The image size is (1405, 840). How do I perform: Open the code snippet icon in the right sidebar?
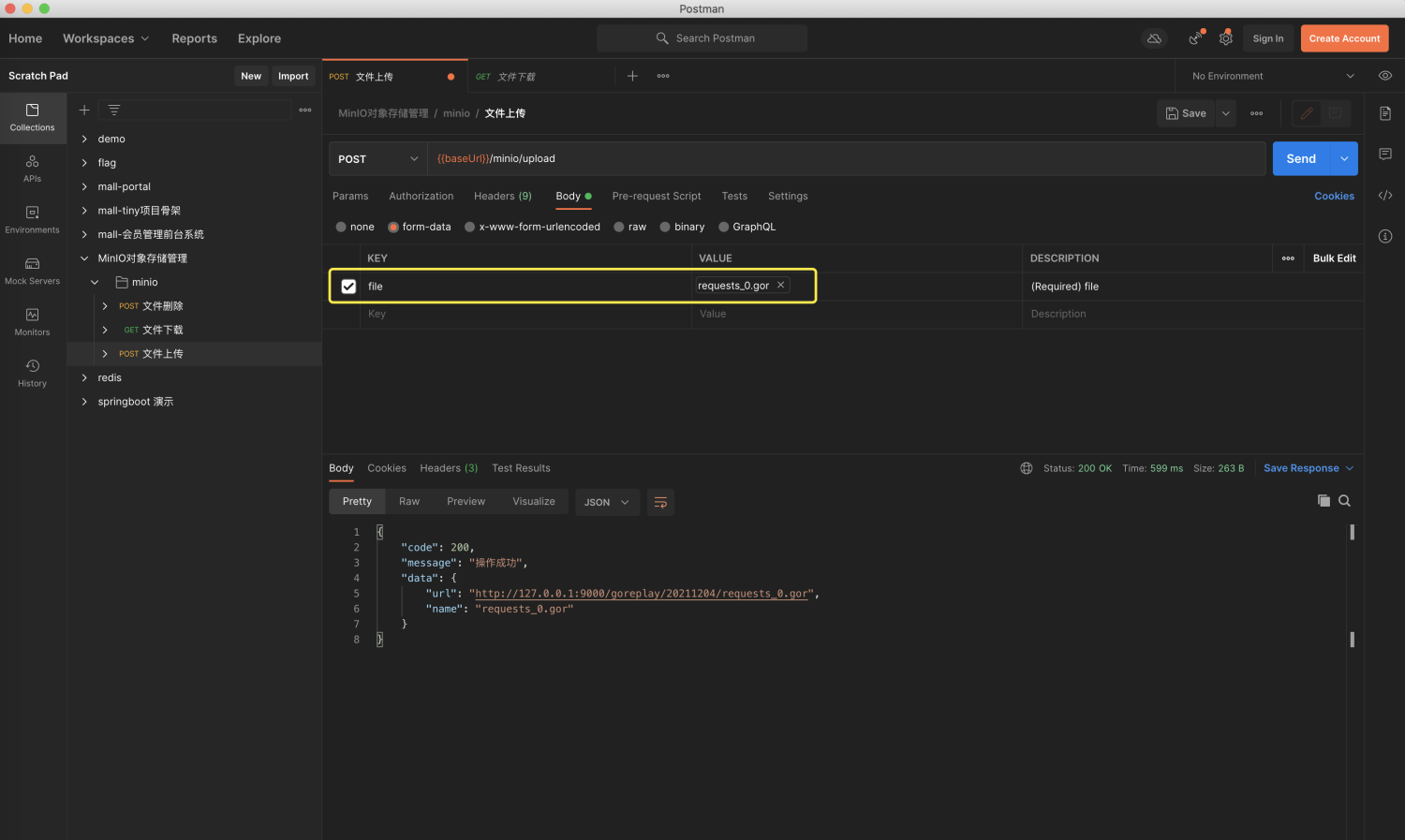pos(1385,196)
